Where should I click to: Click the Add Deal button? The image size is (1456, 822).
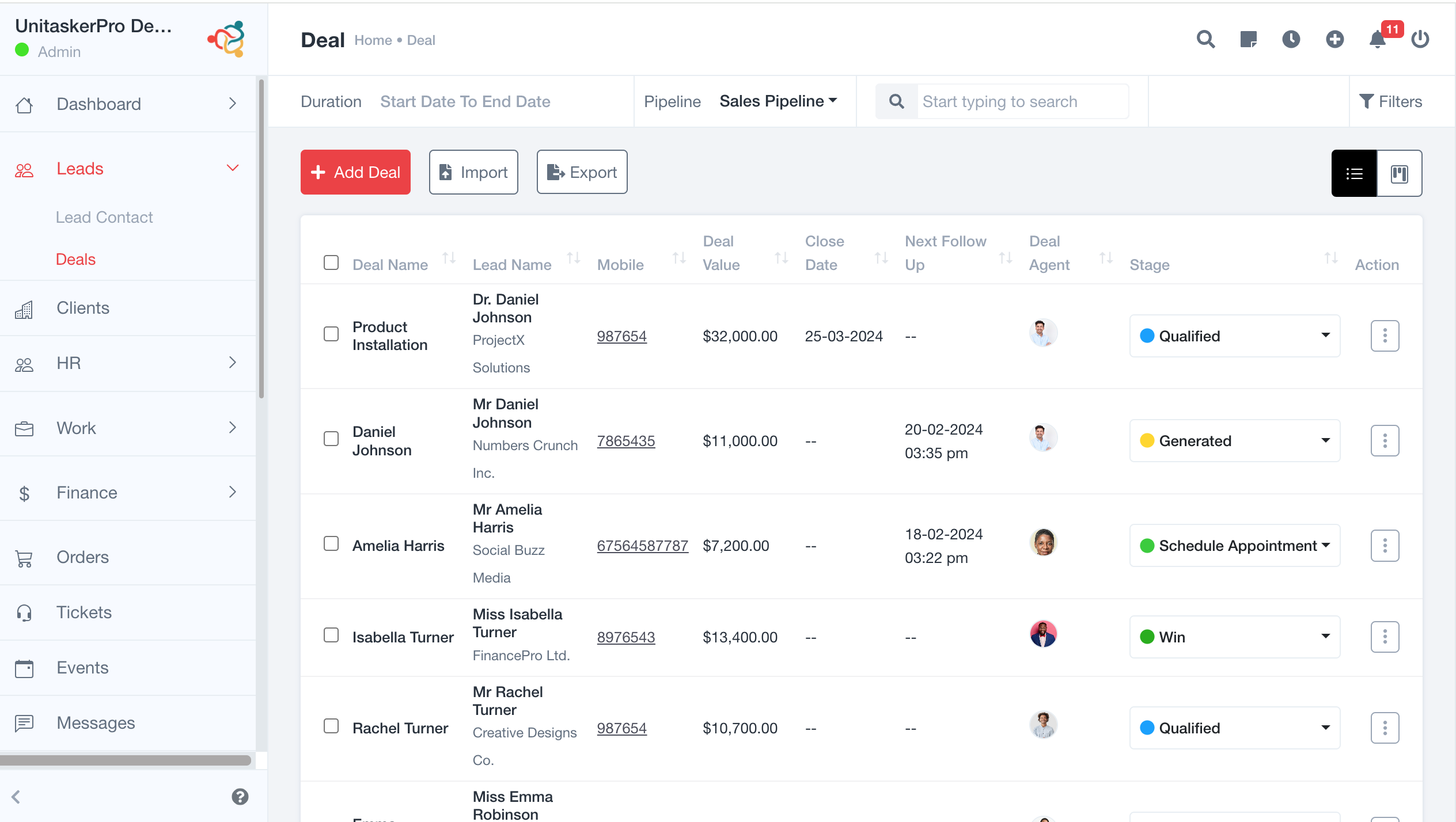coord(355,172)
